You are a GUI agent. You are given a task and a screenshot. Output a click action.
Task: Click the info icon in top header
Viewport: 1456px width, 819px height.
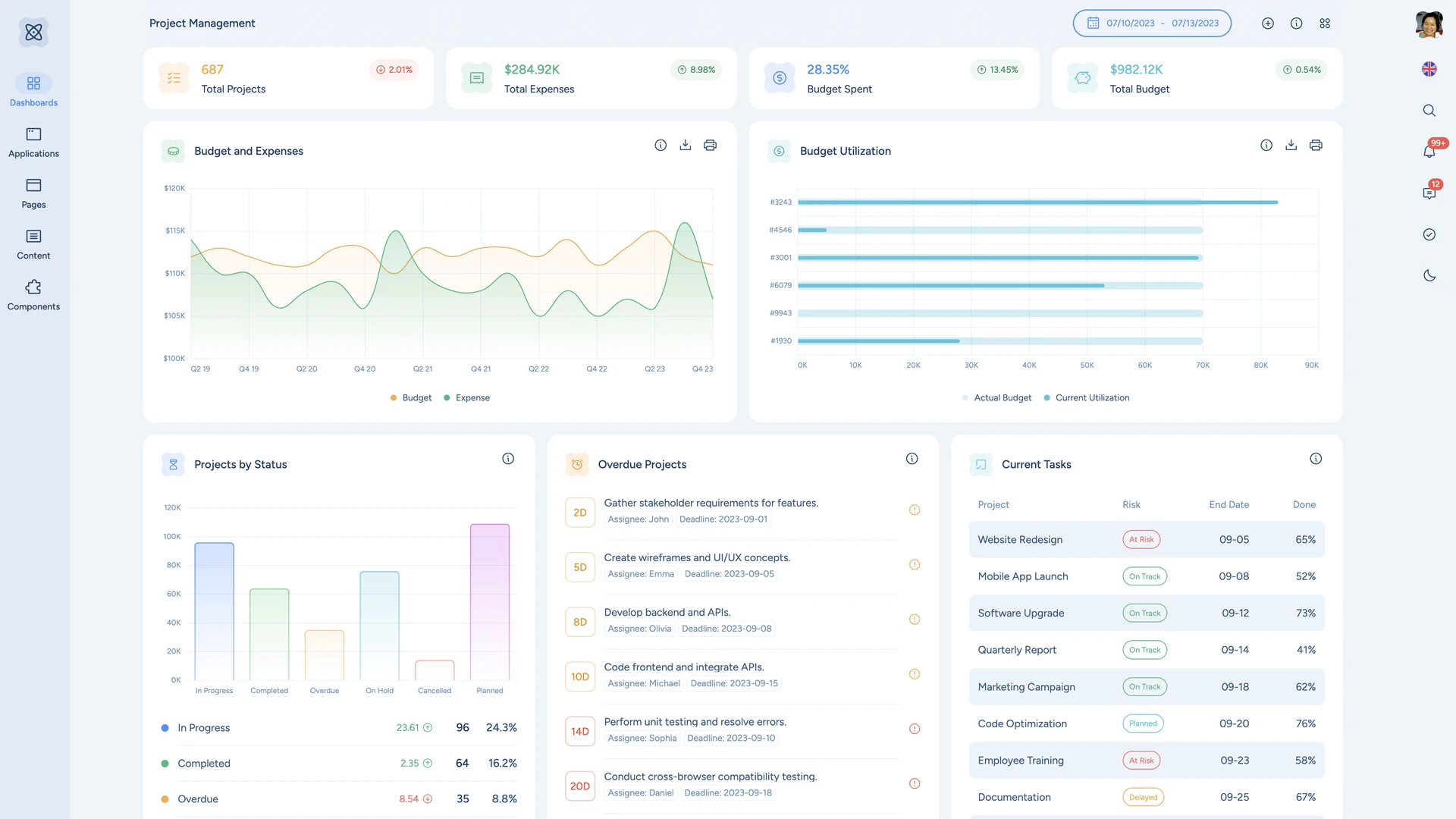click(x=1297, y=24)
